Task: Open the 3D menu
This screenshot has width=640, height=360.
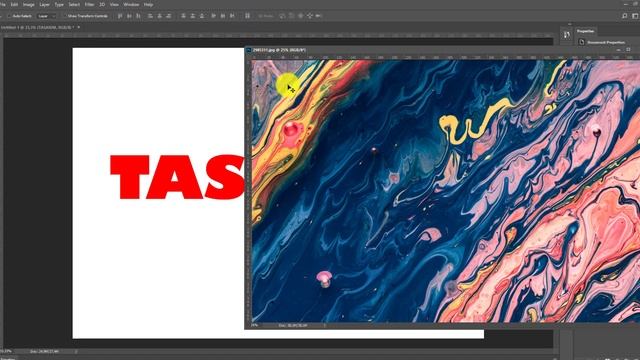Action: [x=102, y=4]
